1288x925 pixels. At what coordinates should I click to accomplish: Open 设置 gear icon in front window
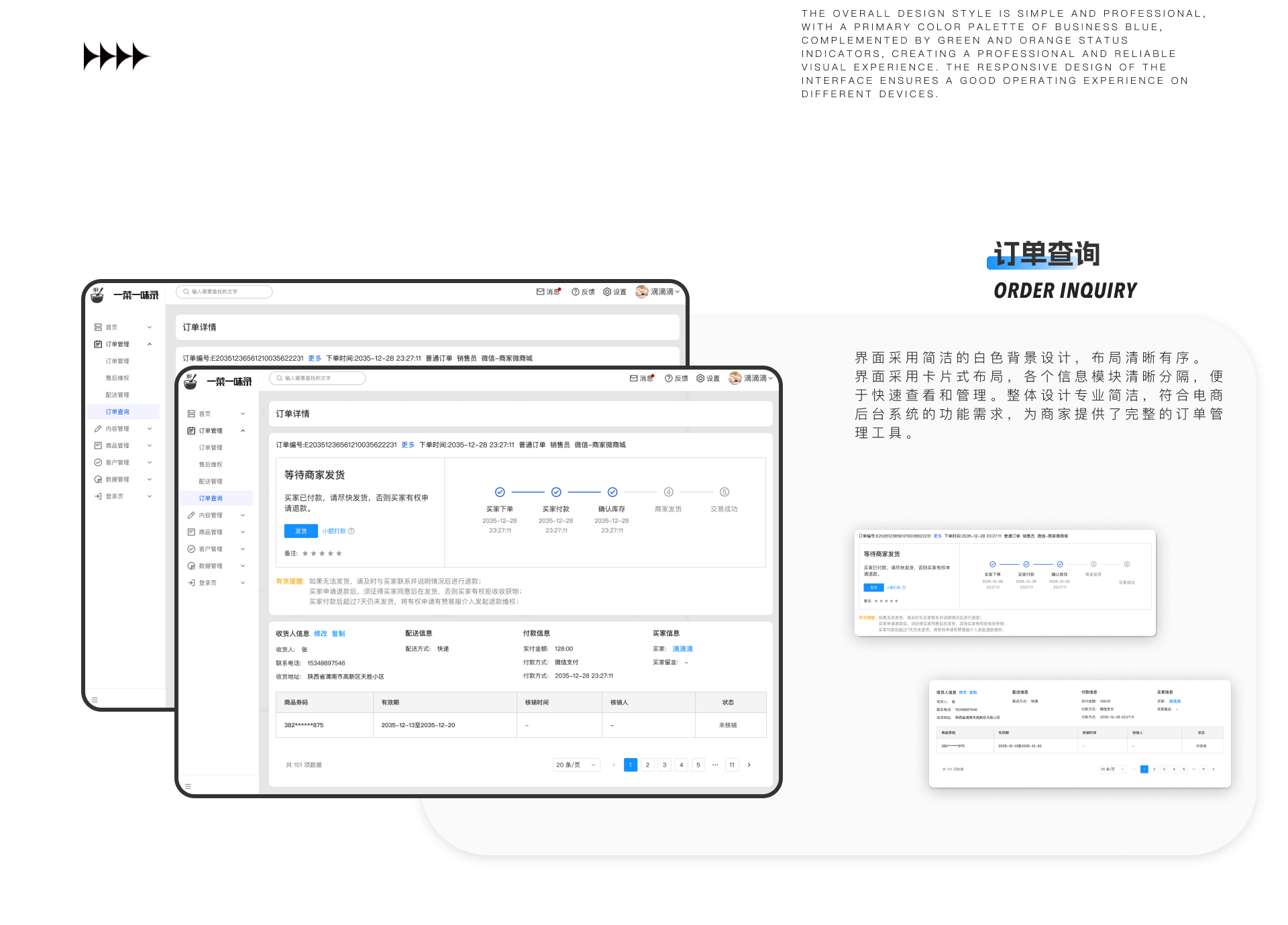700,378
